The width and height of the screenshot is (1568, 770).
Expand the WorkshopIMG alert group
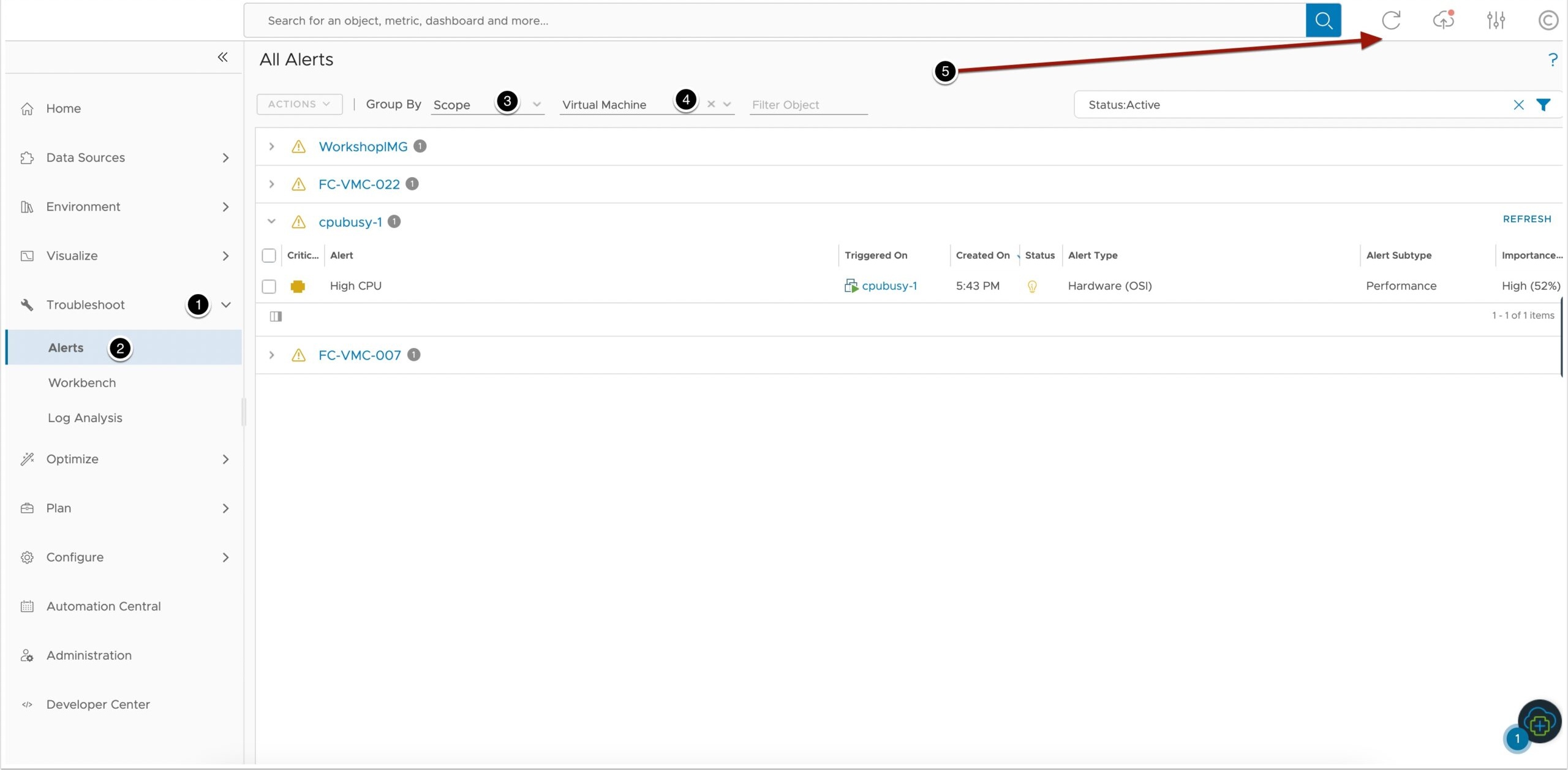pos(271,146)
